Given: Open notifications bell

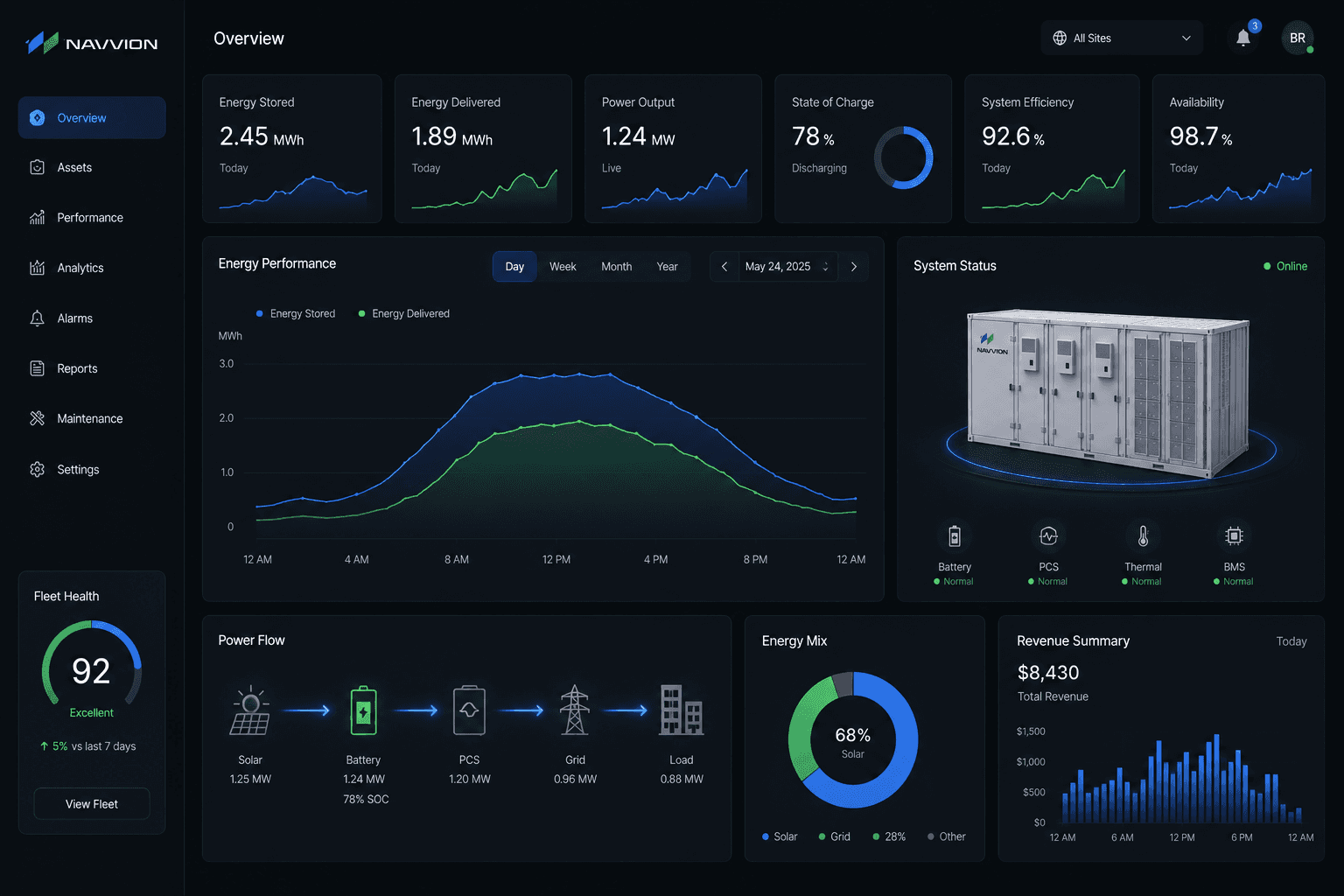Looking at the screenshot, I should pyautogui.click(x=1243, y=38).
